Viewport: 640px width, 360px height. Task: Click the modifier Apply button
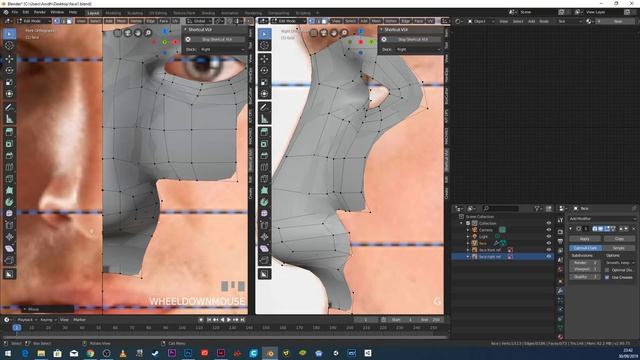[x=585, y=239]
